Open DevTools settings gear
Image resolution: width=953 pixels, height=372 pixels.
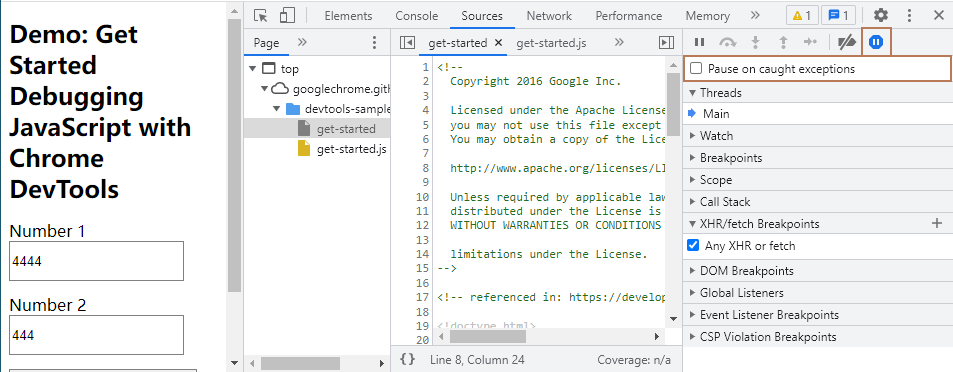pos(881,16)
